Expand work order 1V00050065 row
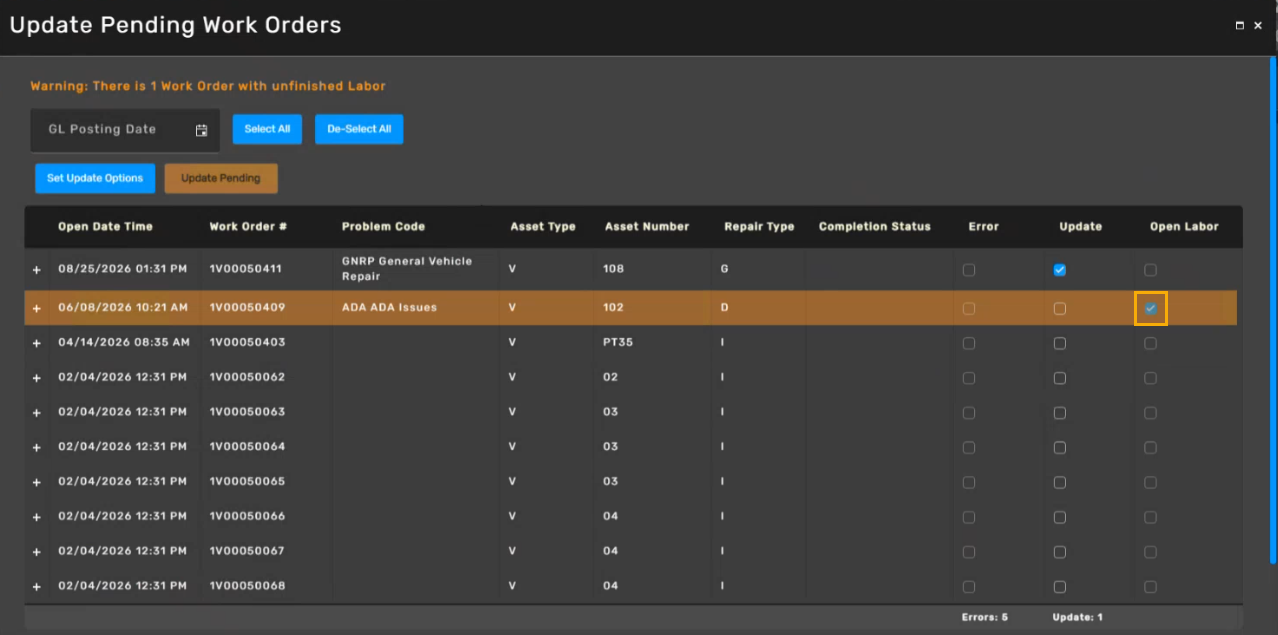 [37, 482]
